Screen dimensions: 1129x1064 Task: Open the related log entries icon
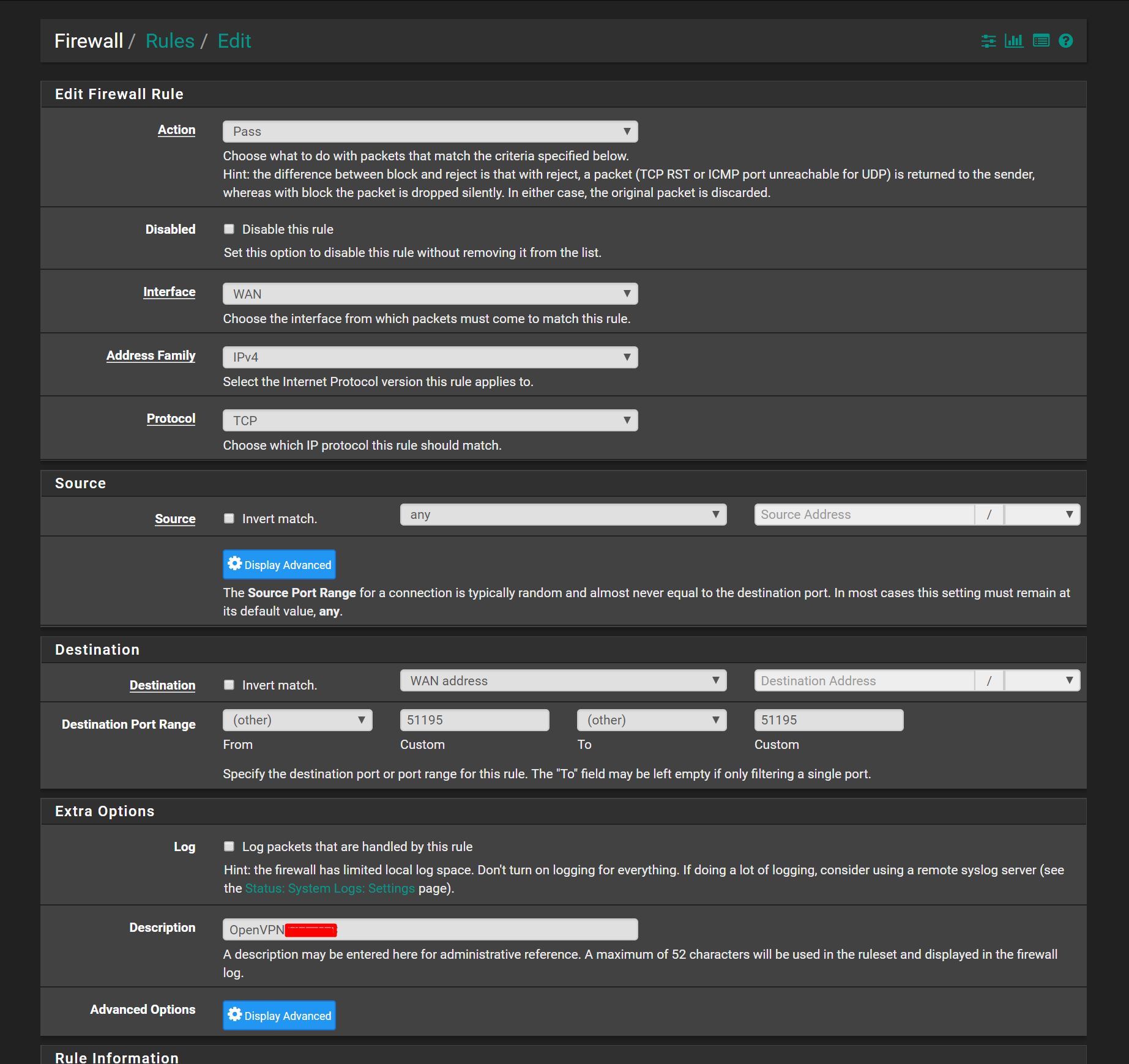[1040, 41]
